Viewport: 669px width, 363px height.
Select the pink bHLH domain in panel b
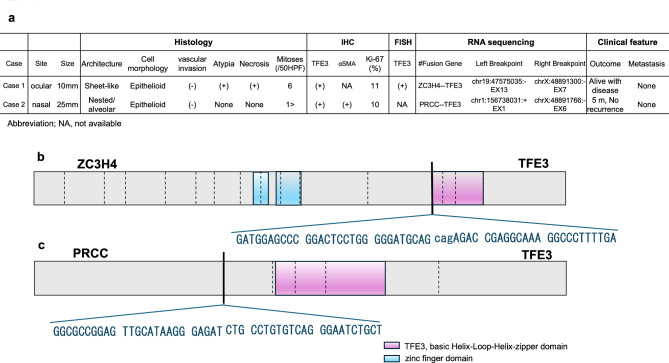(458, 188)
